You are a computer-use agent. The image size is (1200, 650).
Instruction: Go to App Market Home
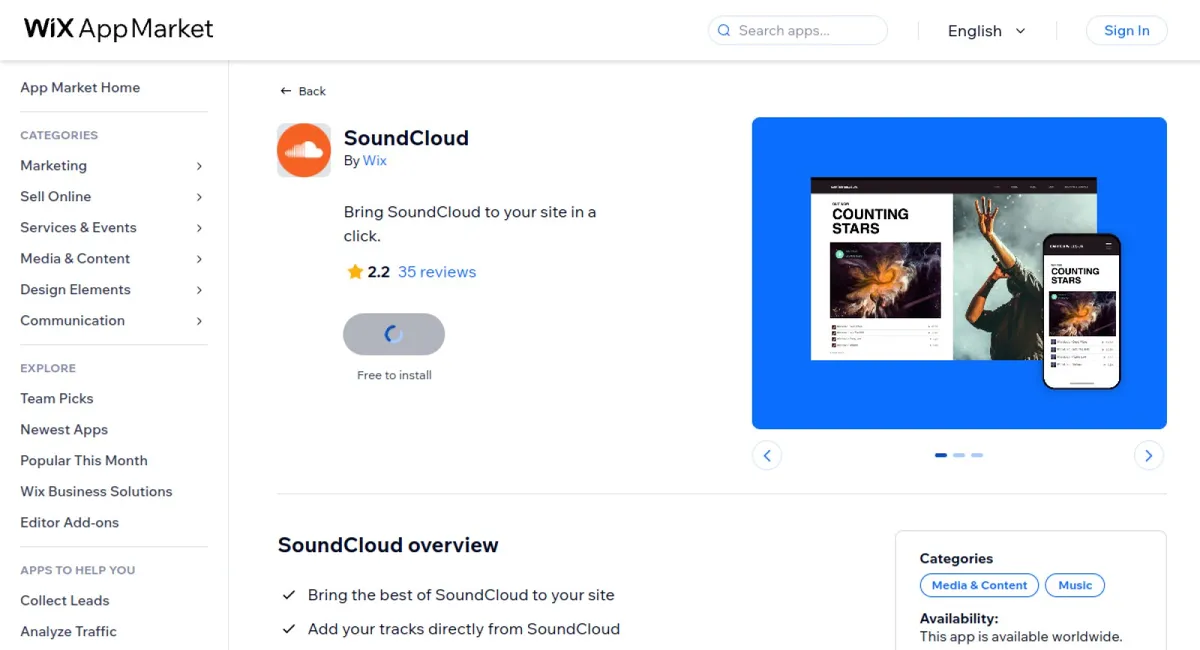80,88
